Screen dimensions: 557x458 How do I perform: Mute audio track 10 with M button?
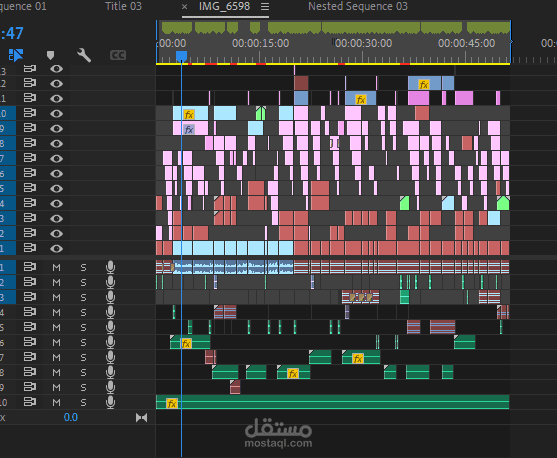(x=56, y=402)
